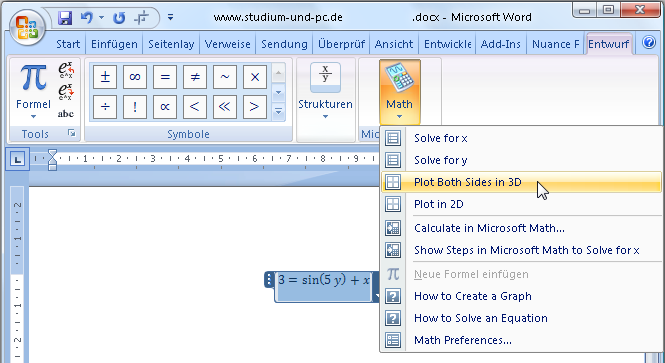Open How to Create a Graph help
This screenshot has height=363, width=665.
(521, 296)
